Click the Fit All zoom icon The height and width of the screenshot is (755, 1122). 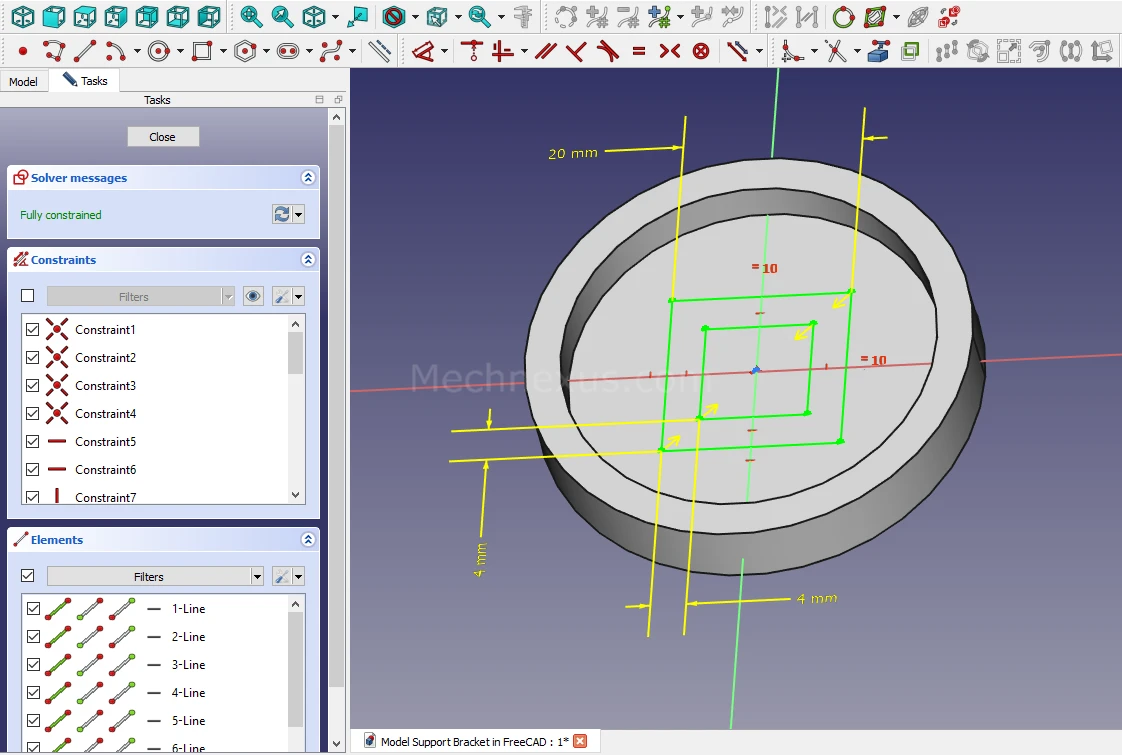pyautogui.click(x=251, y=17)
